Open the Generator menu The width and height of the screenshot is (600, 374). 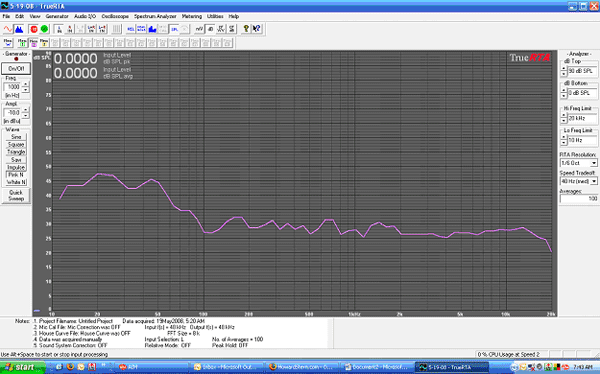pos(57,16)
